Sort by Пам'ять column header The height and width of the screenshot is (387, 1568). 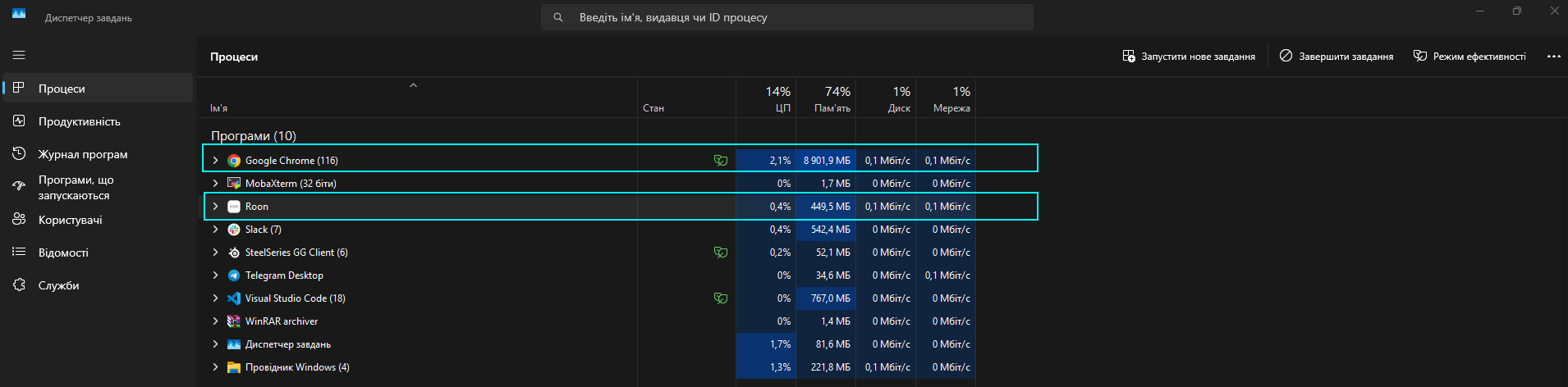click(x=826, y=98)
